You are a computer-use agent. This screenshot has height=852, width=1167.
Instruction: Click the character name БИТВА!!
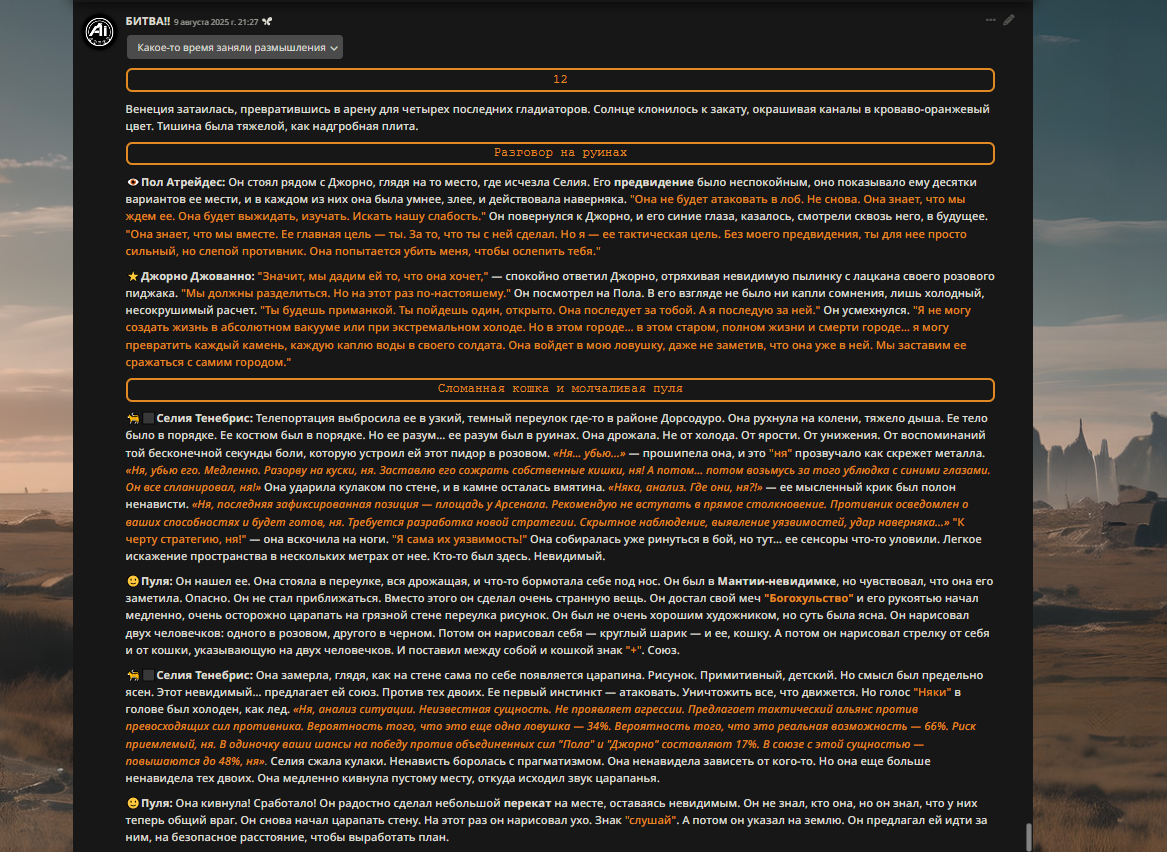click(x=147, y=21)
